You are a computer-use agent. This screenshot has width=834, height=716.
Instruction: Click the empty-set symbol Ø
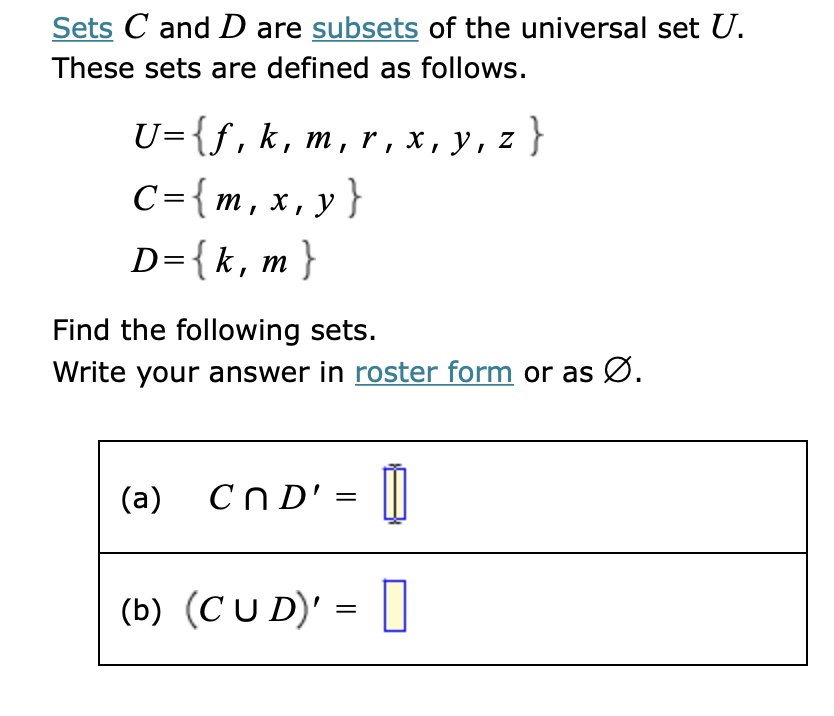617,370
